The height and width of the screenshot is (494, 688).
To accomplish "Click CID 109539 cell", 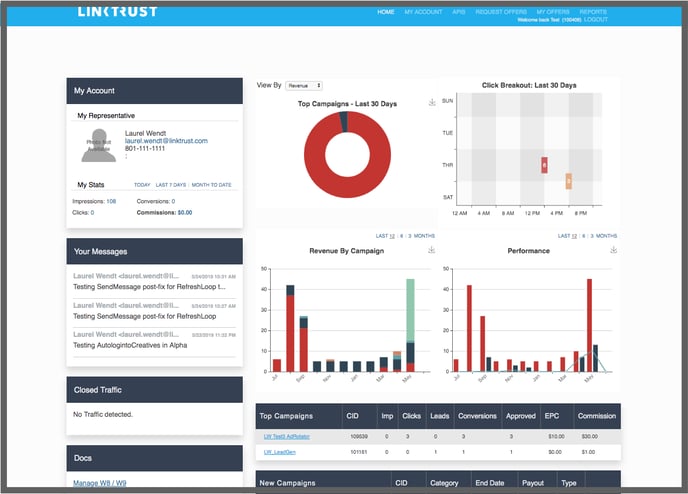I will click(359, 437).
